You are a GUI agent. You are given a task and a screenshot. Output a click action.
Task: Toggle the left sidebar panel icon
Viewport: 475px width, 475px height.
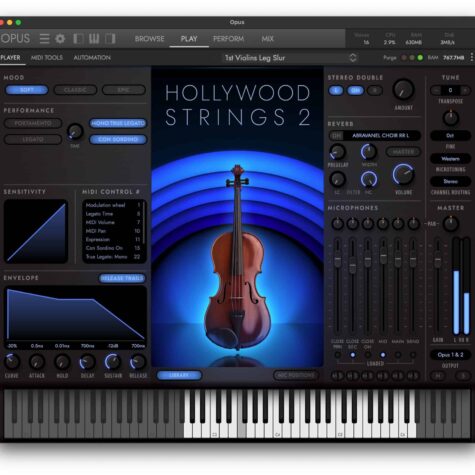click(78, 39)
